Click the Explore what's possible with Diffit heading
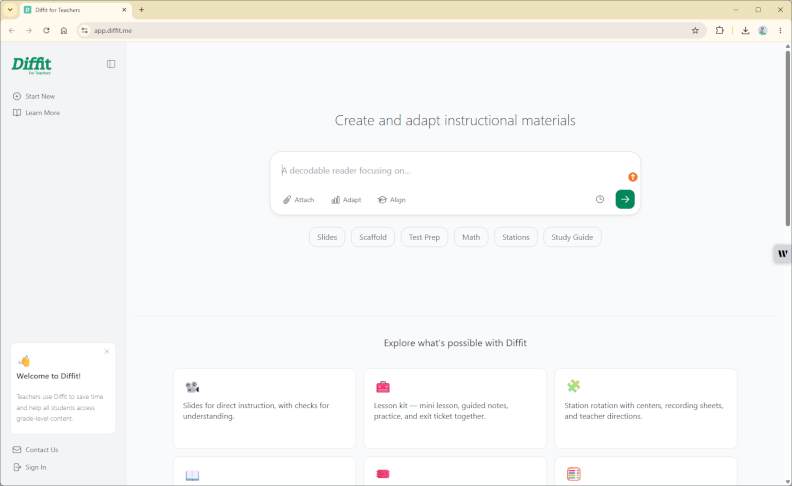 click(x=455, y=343)
